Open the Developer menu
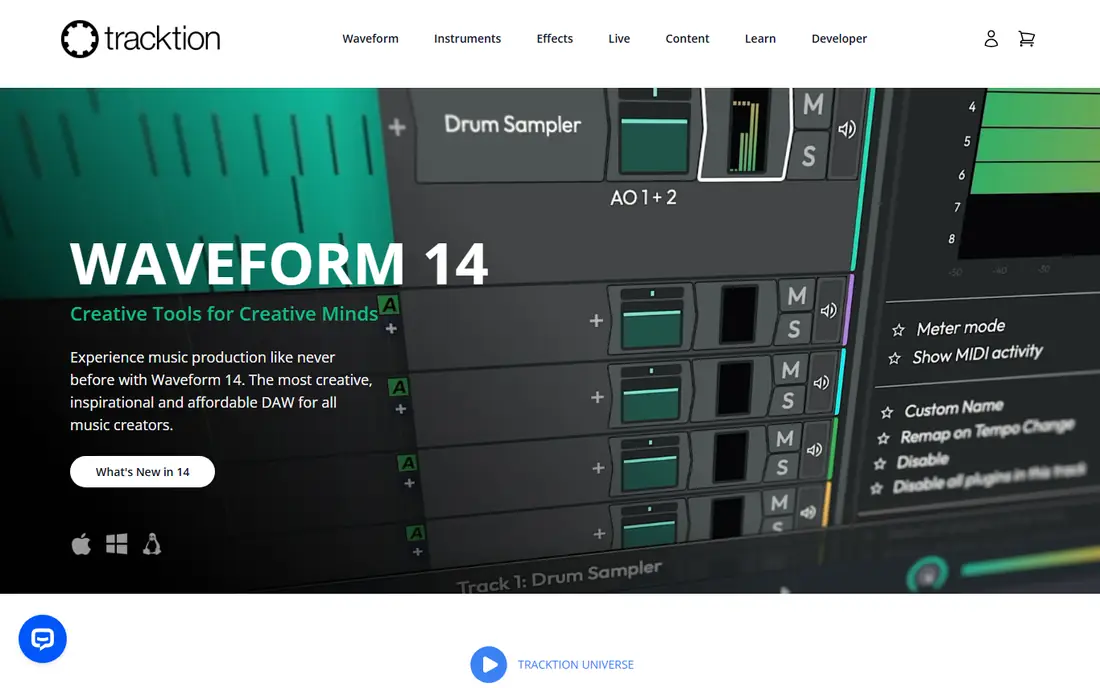 point(839,39)
